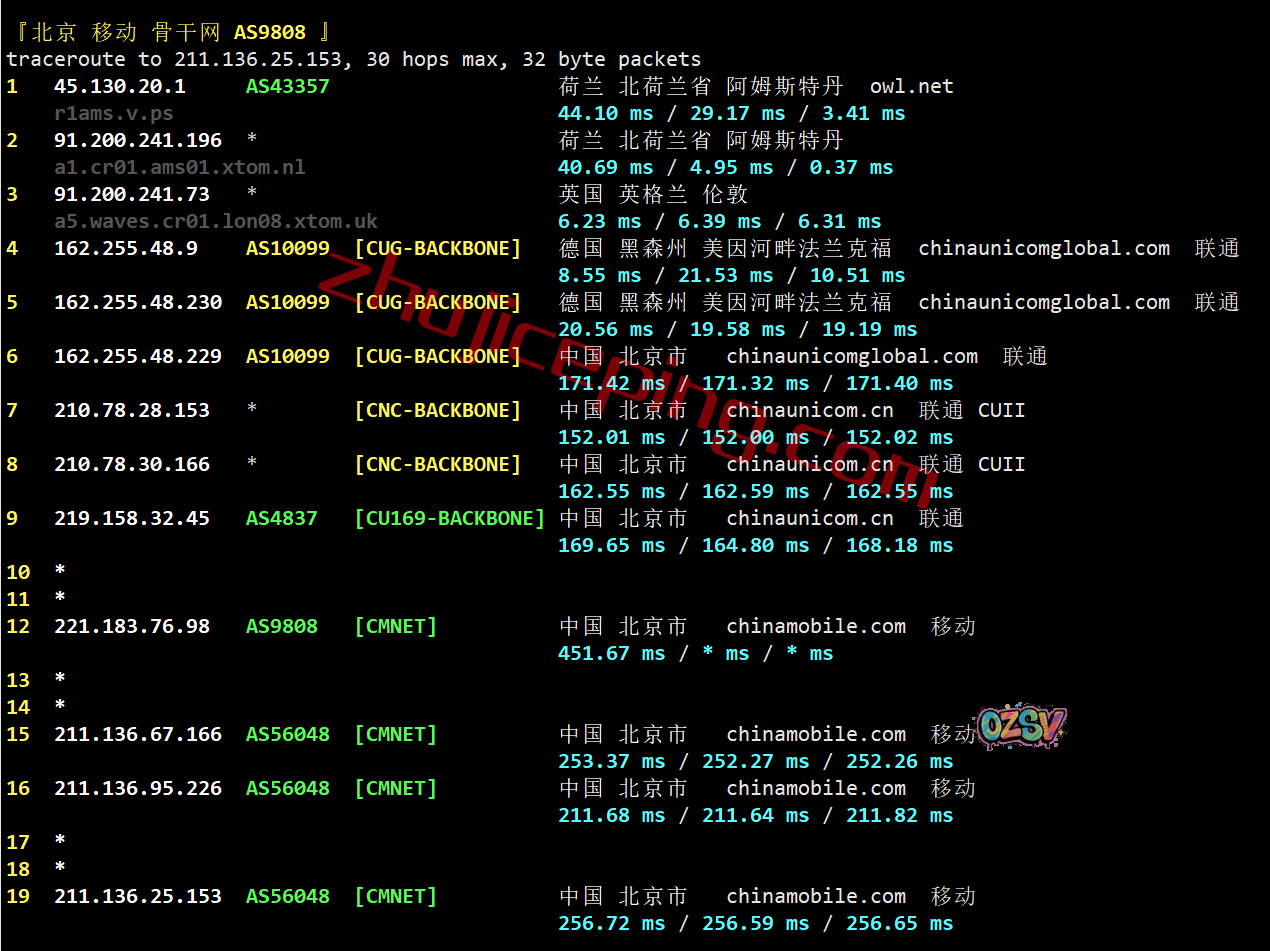Click the r1ams.v.ps hostname
Screen dimensions: 1270x951
(113, 114)
